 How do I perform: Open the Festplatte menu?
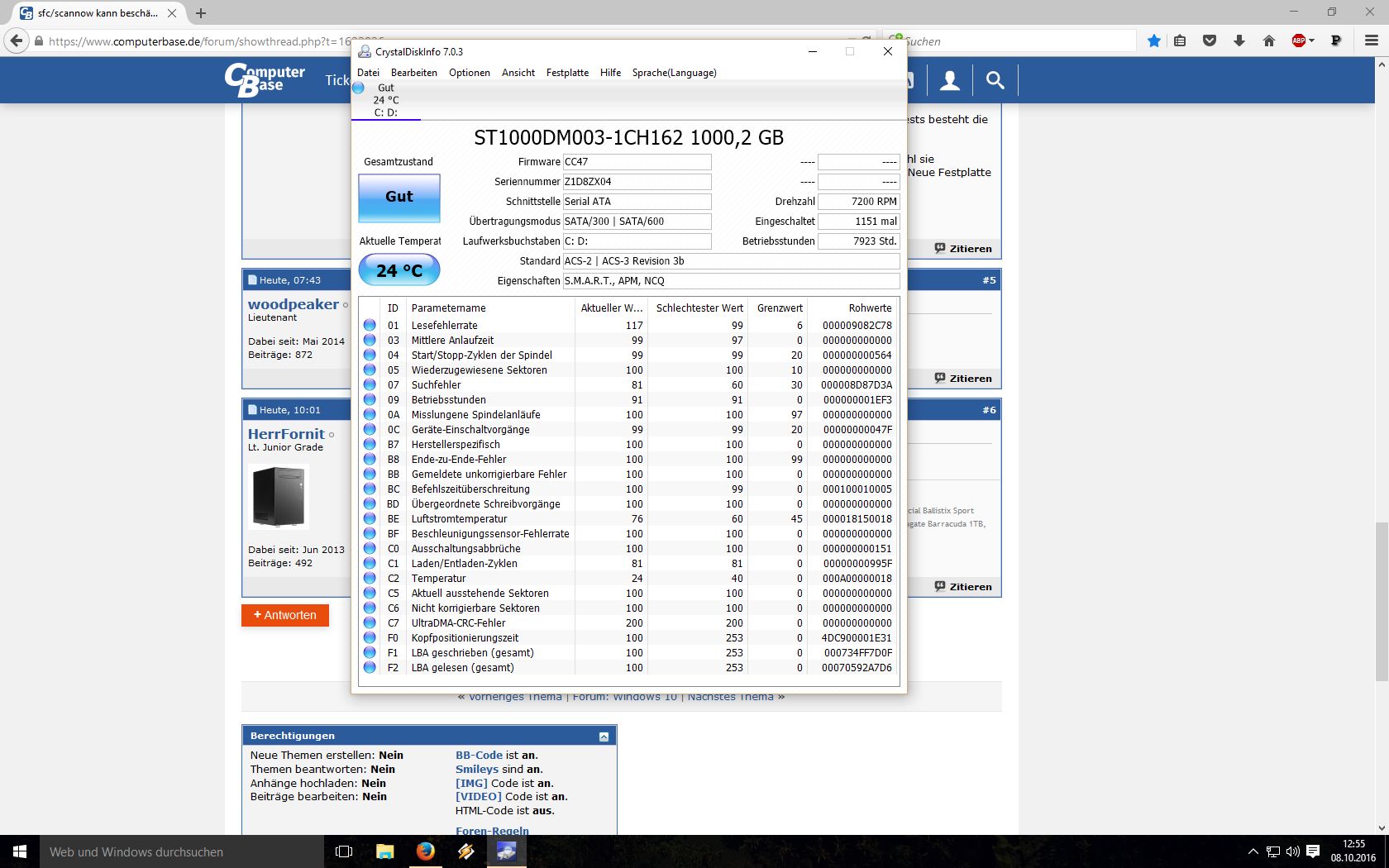tap(567, 73)
